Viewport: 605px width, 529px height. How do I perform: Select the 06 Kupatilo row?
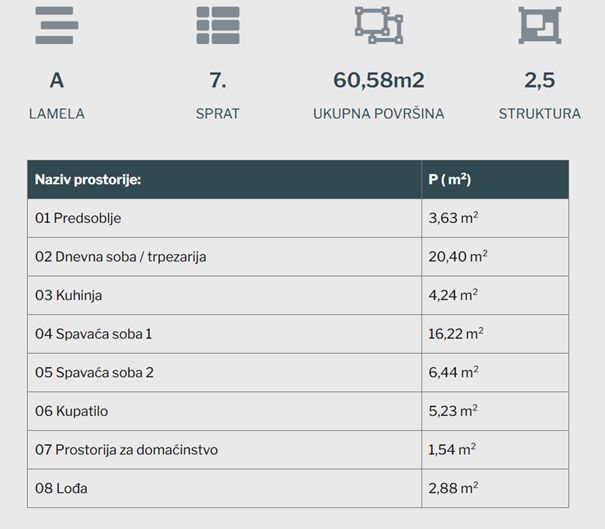[x=298, y=411]
